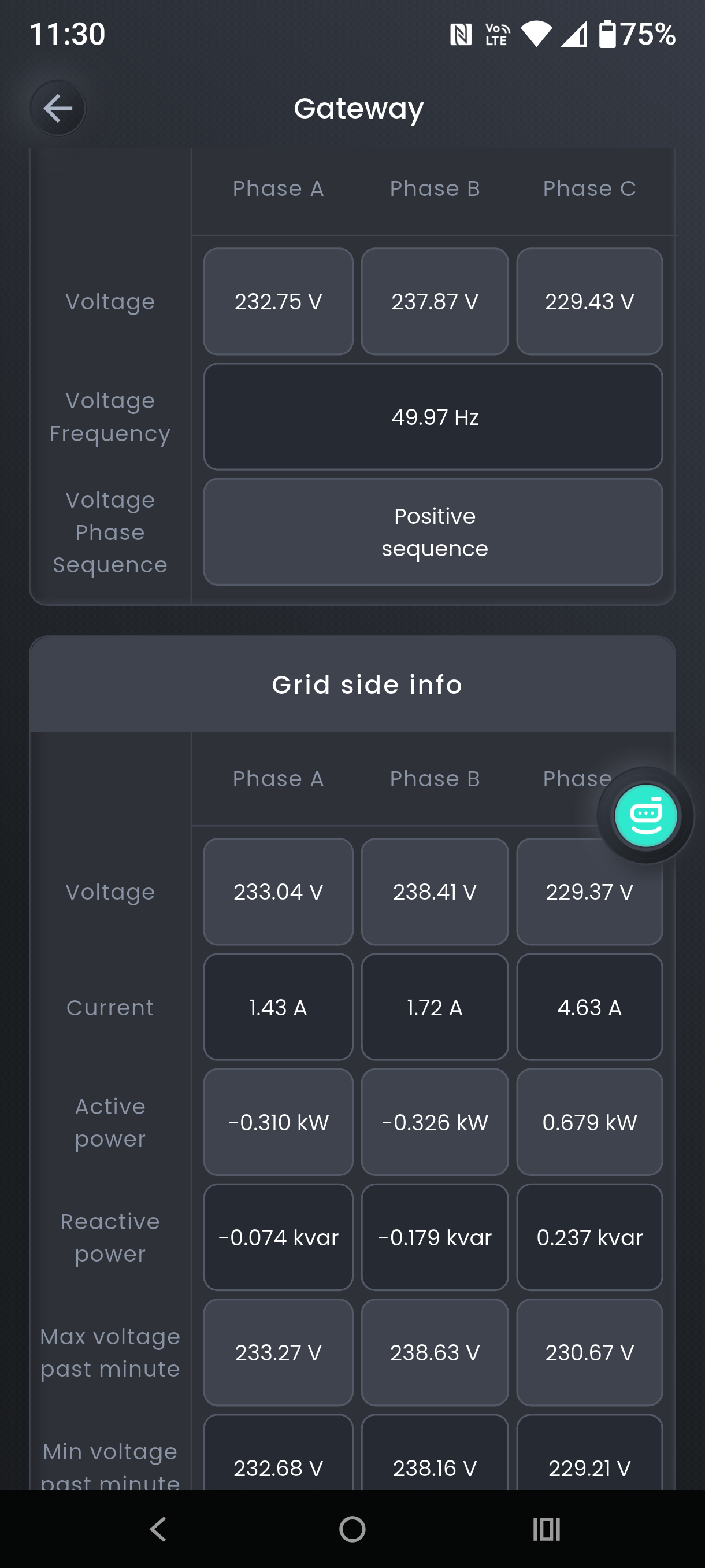Tap the NFC status bar icon
The width and height of the screenshot is (705, 1568).
461,34
